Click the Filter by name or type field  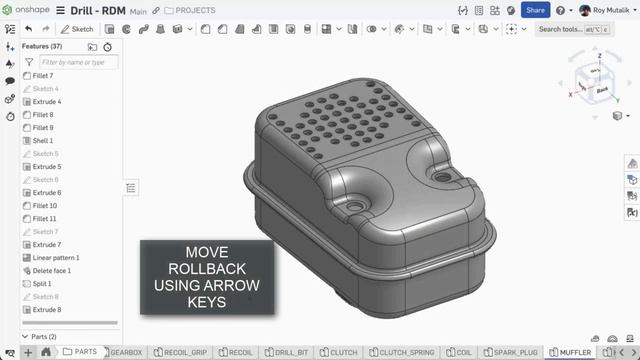[79, 62]
